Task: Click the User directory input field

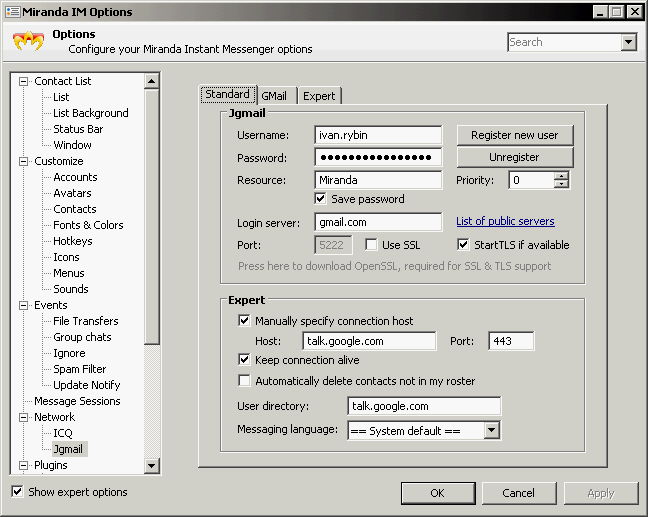Action: tap(424, 406)
